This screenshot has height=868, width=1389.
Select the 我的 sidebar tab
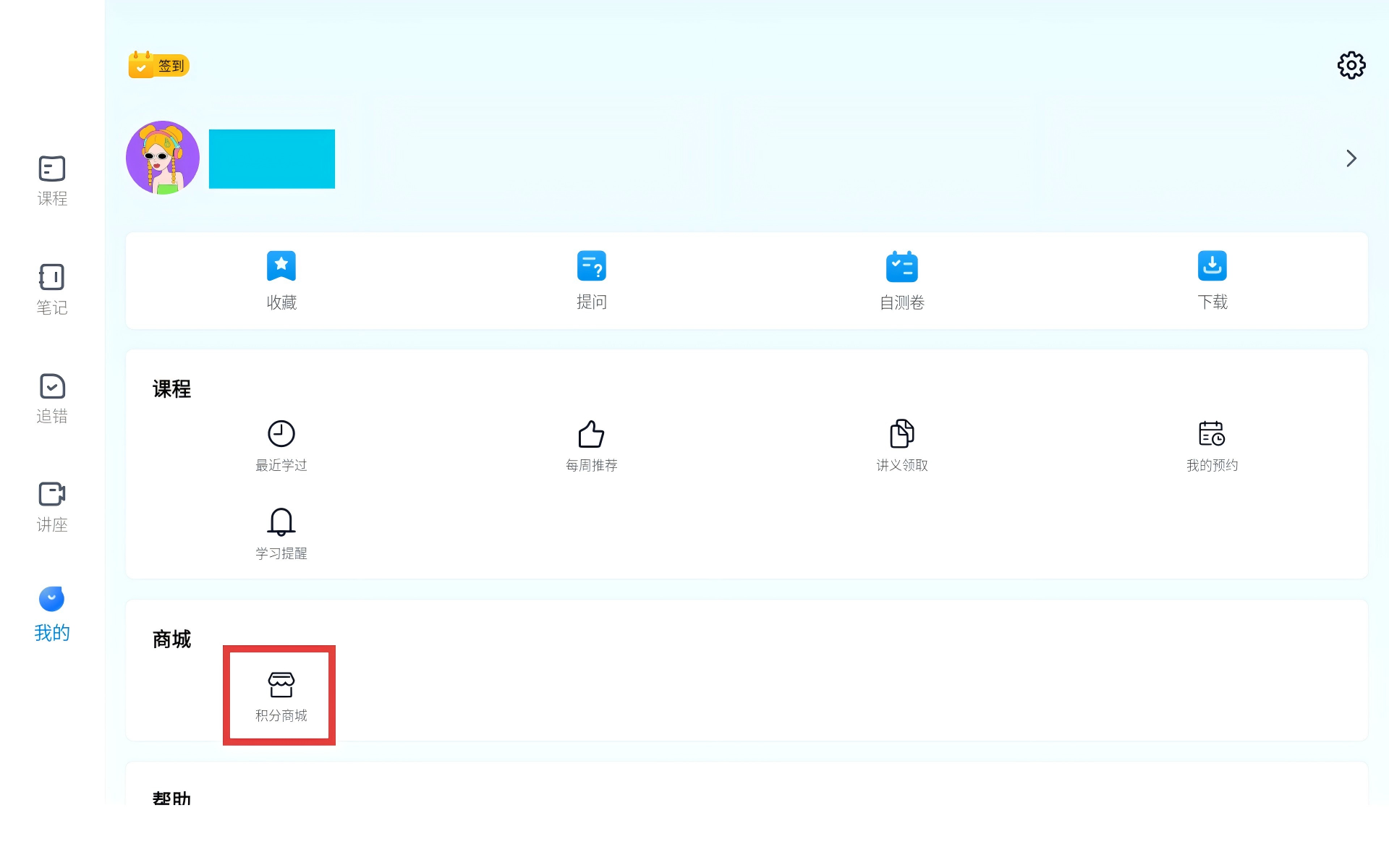[52, 614]
